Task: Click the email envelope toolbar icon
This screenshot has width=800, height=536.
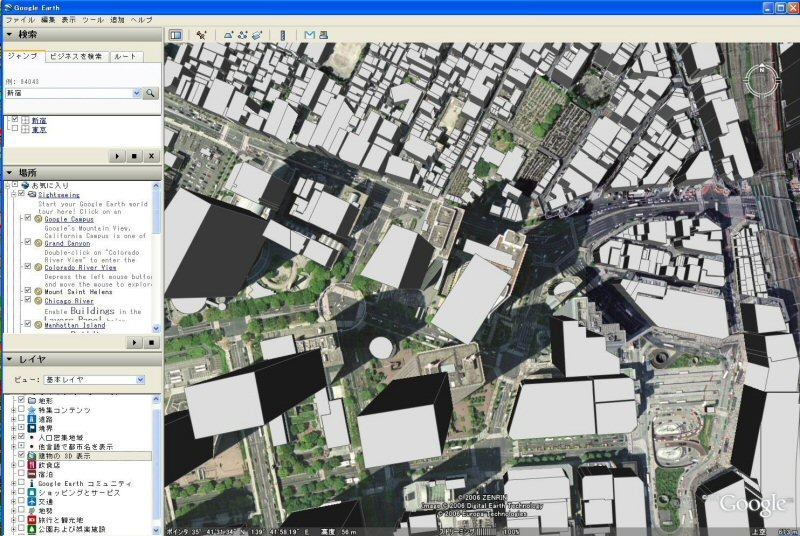Action: (309, 35)
